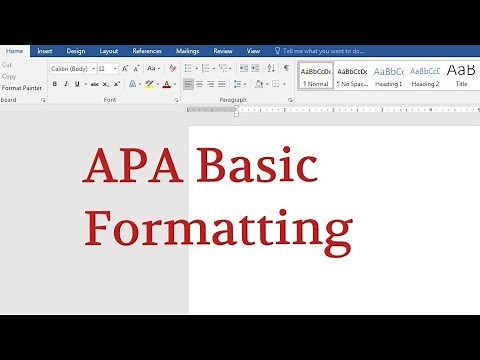Toggle subscript formatting

106,84
